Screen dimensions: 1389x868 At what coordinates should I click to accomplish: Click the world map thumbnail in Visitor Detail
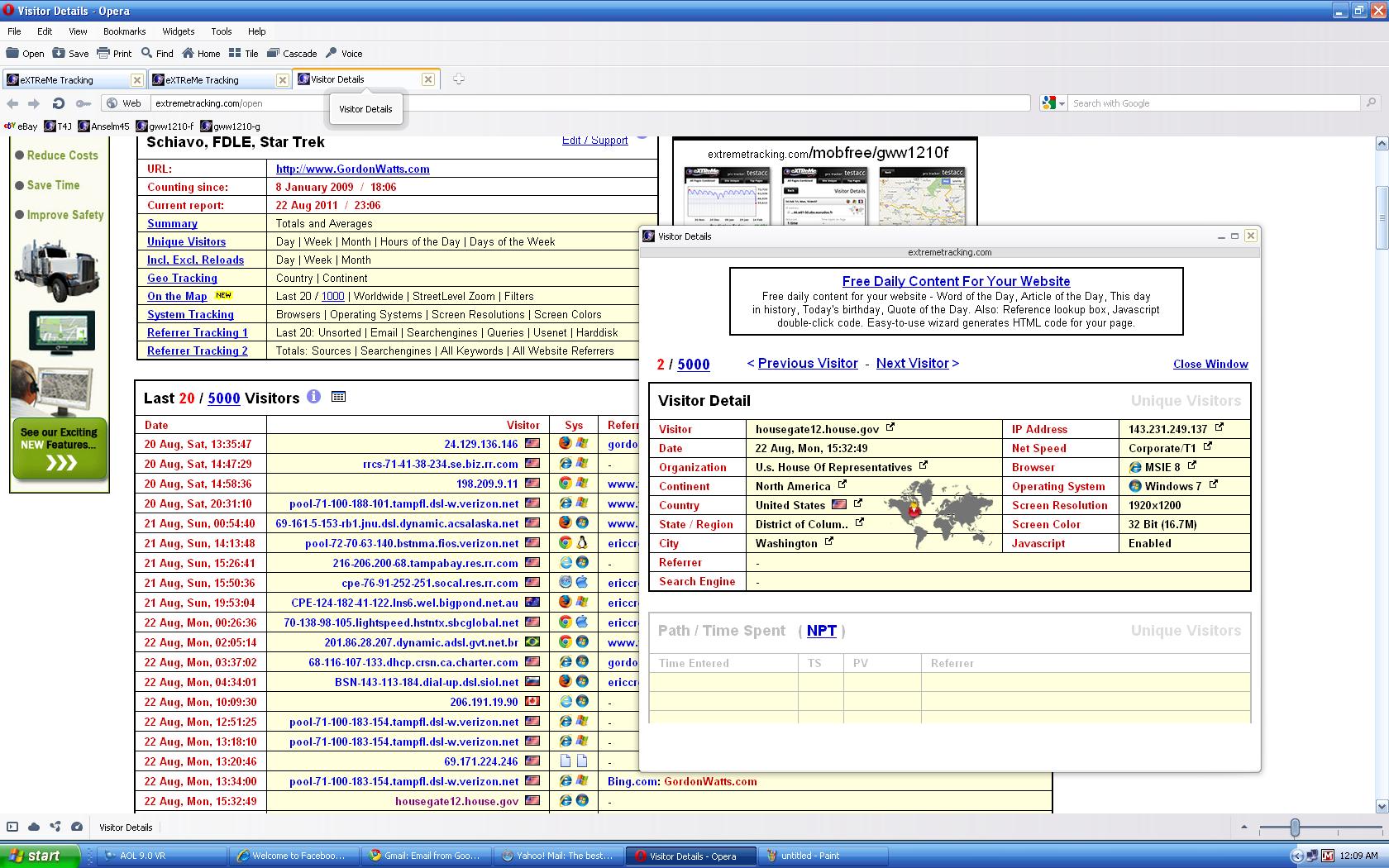click(939, 513)
